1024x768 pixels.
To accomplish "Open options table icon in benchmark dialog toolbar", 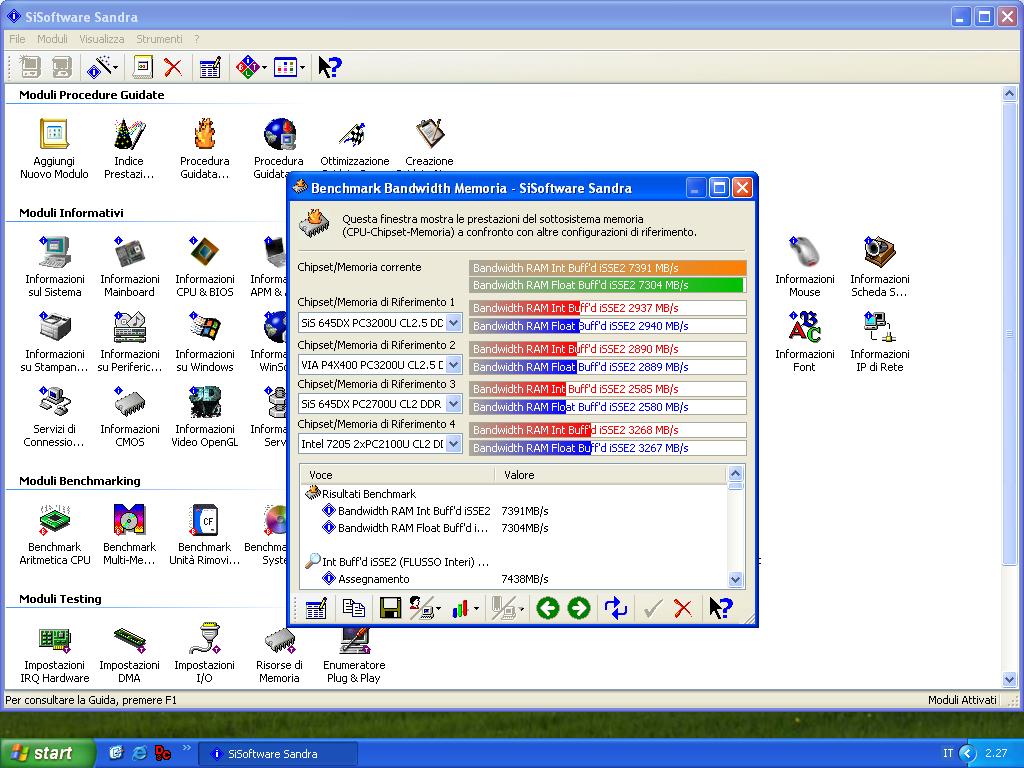I will pyautogui.click(x=316, y=609).
